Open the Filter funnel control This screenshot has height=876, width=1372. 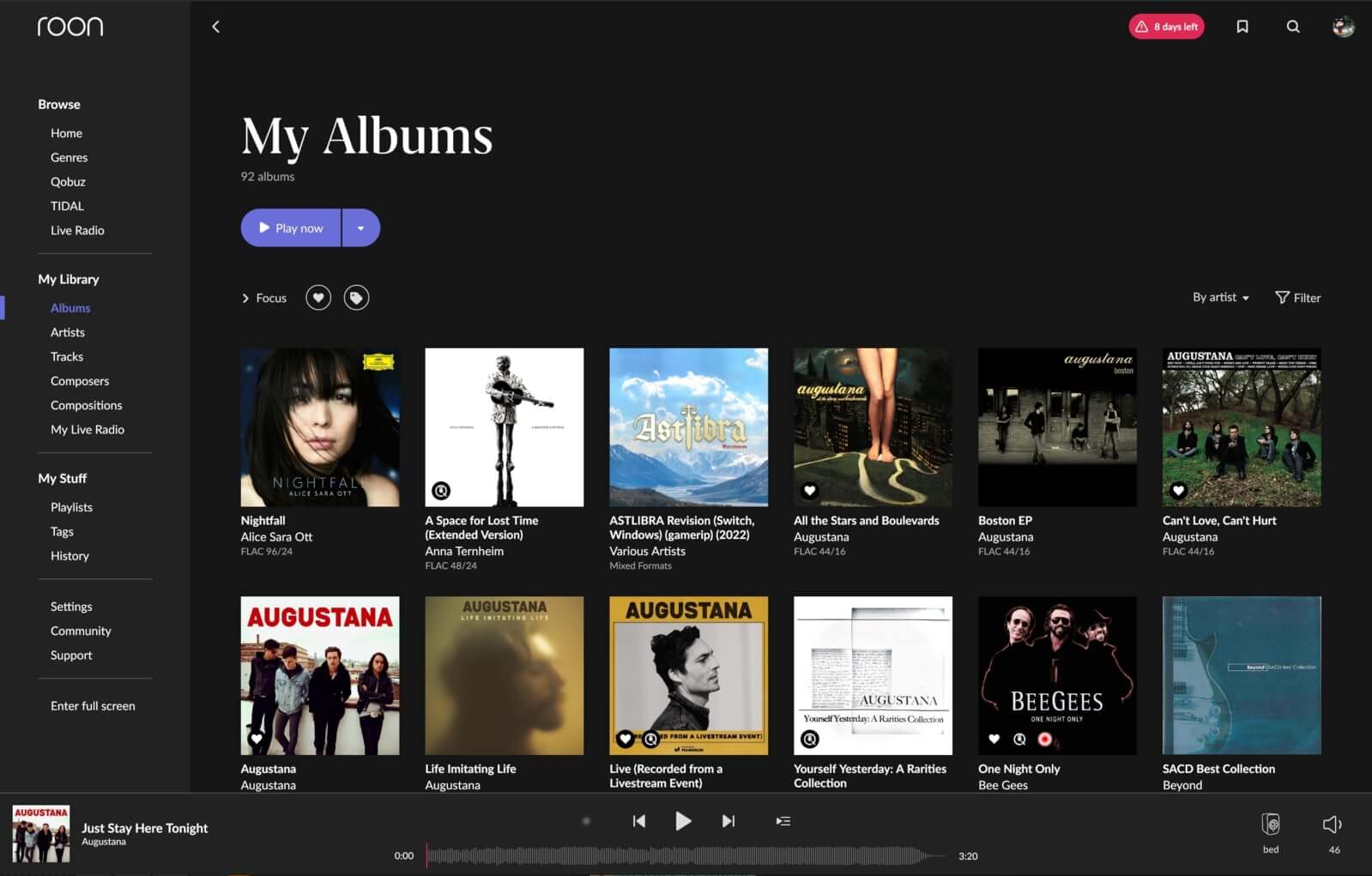[1297, 298]
